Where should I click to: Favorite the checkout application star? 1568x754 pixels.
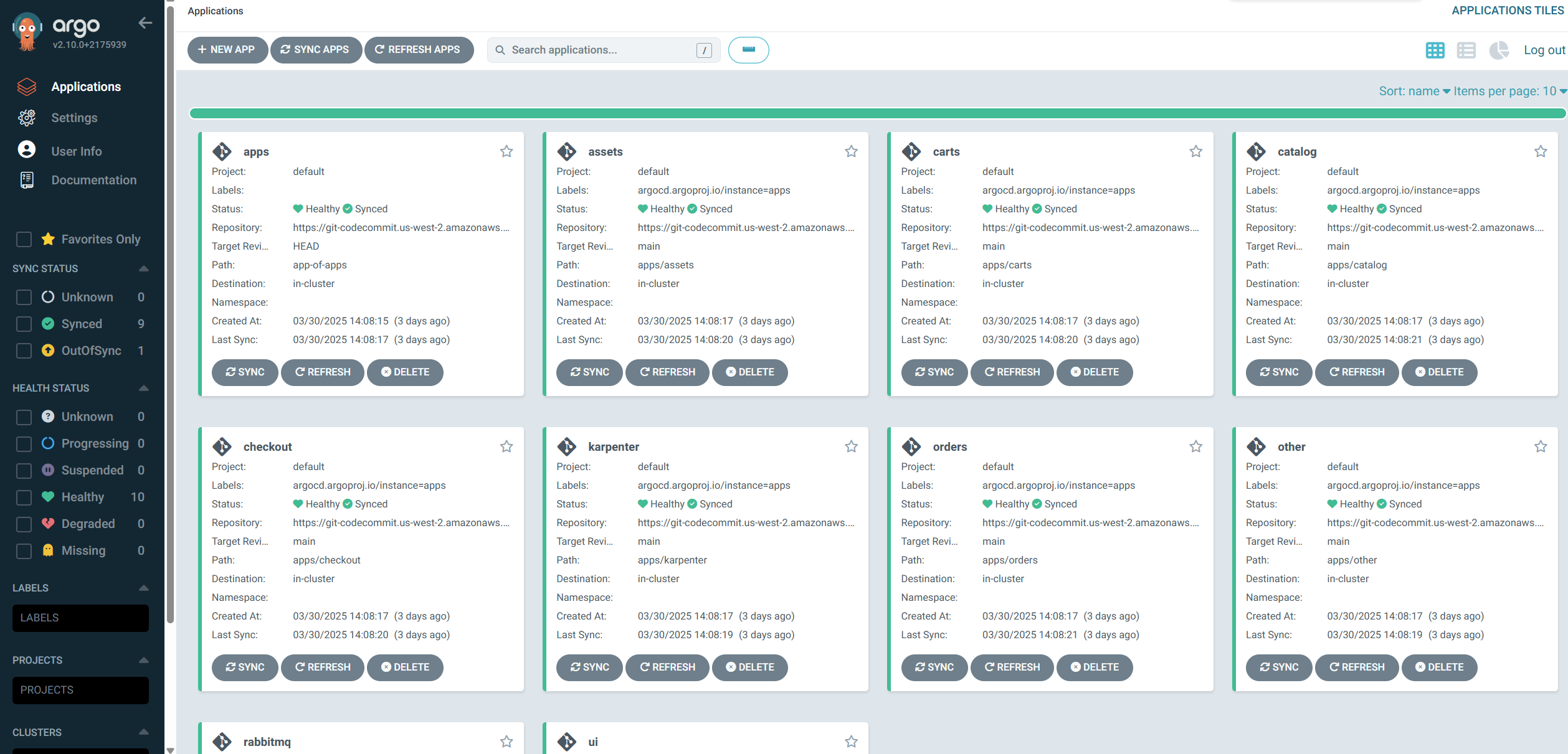[x=506, y=446]
